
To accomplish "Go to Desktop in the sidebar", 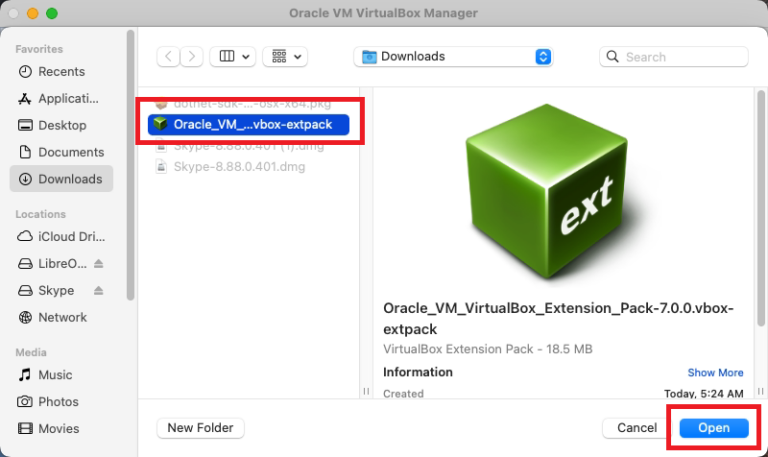I will click(x=62, y=126).
